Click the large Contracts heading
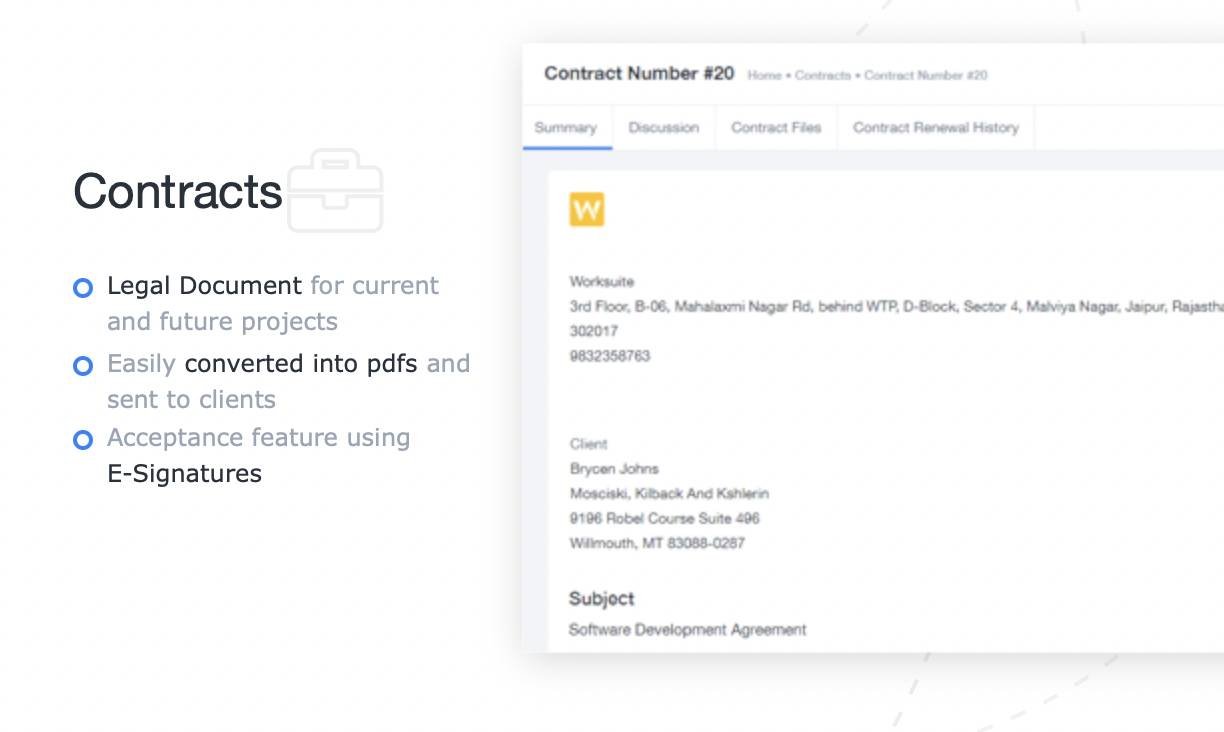Viewport: 1224px width, 732px height. click(178, 191)
